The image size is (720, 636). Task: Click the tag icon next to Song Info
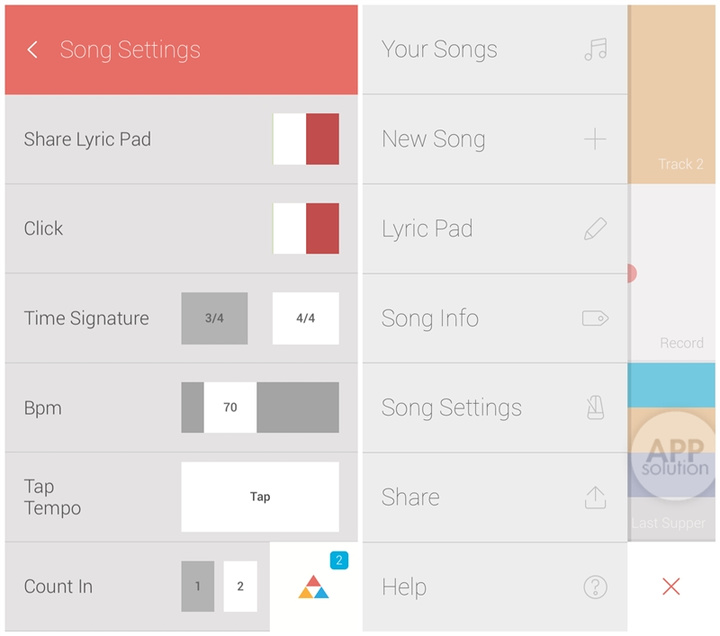pos(595,318)
